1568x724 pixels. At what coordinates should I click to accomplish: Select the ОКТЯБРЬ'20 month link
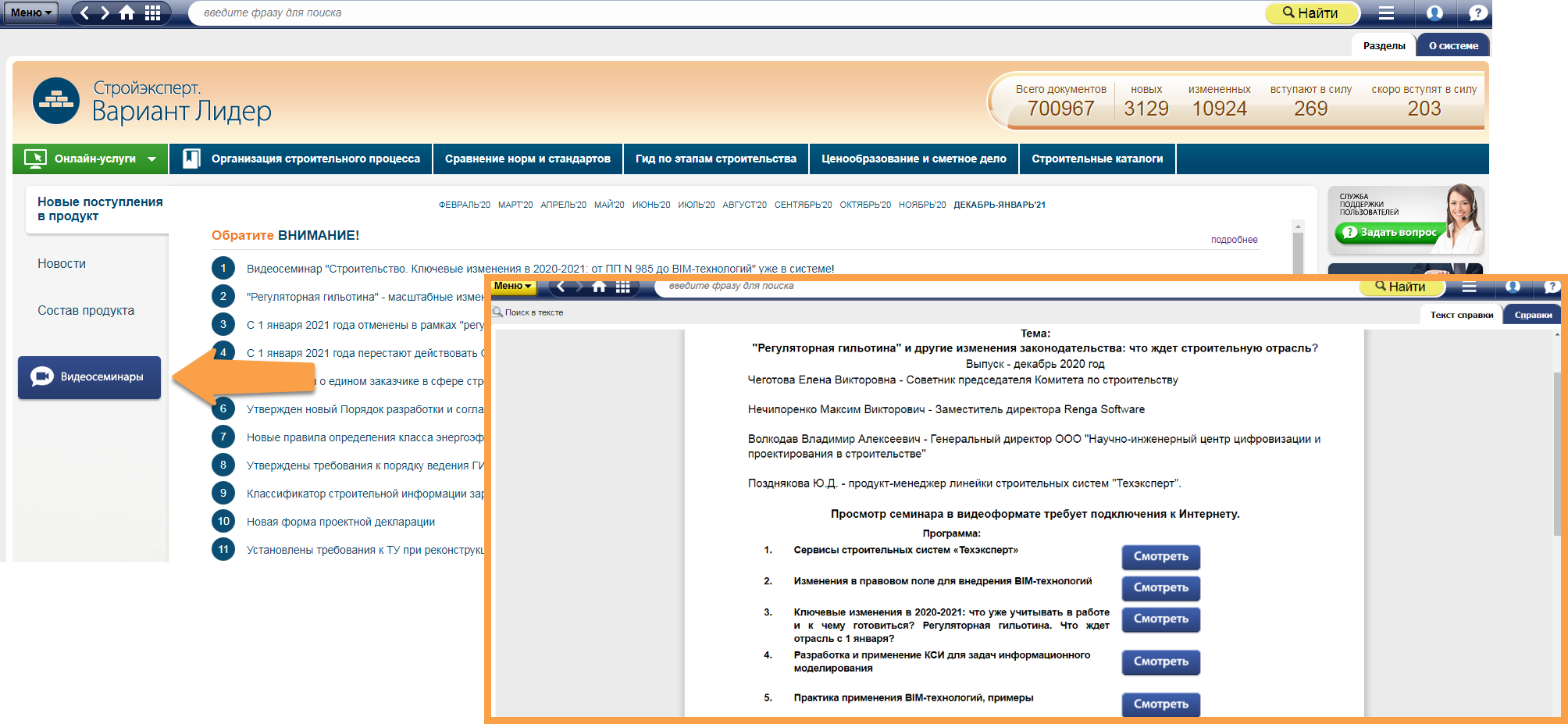point(865,205)
